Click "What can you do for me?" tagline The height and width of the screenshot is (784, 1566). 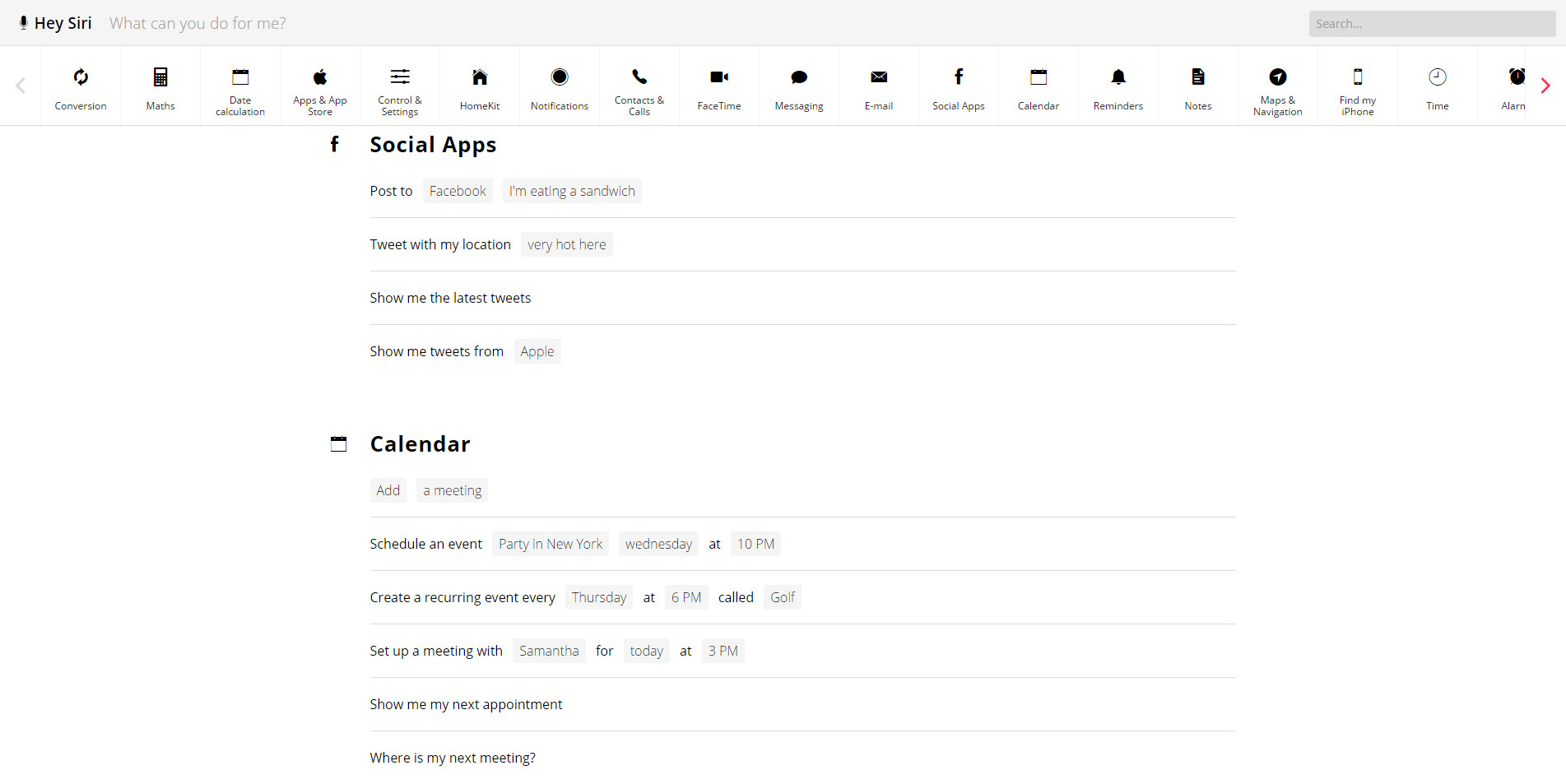point(197,23)
